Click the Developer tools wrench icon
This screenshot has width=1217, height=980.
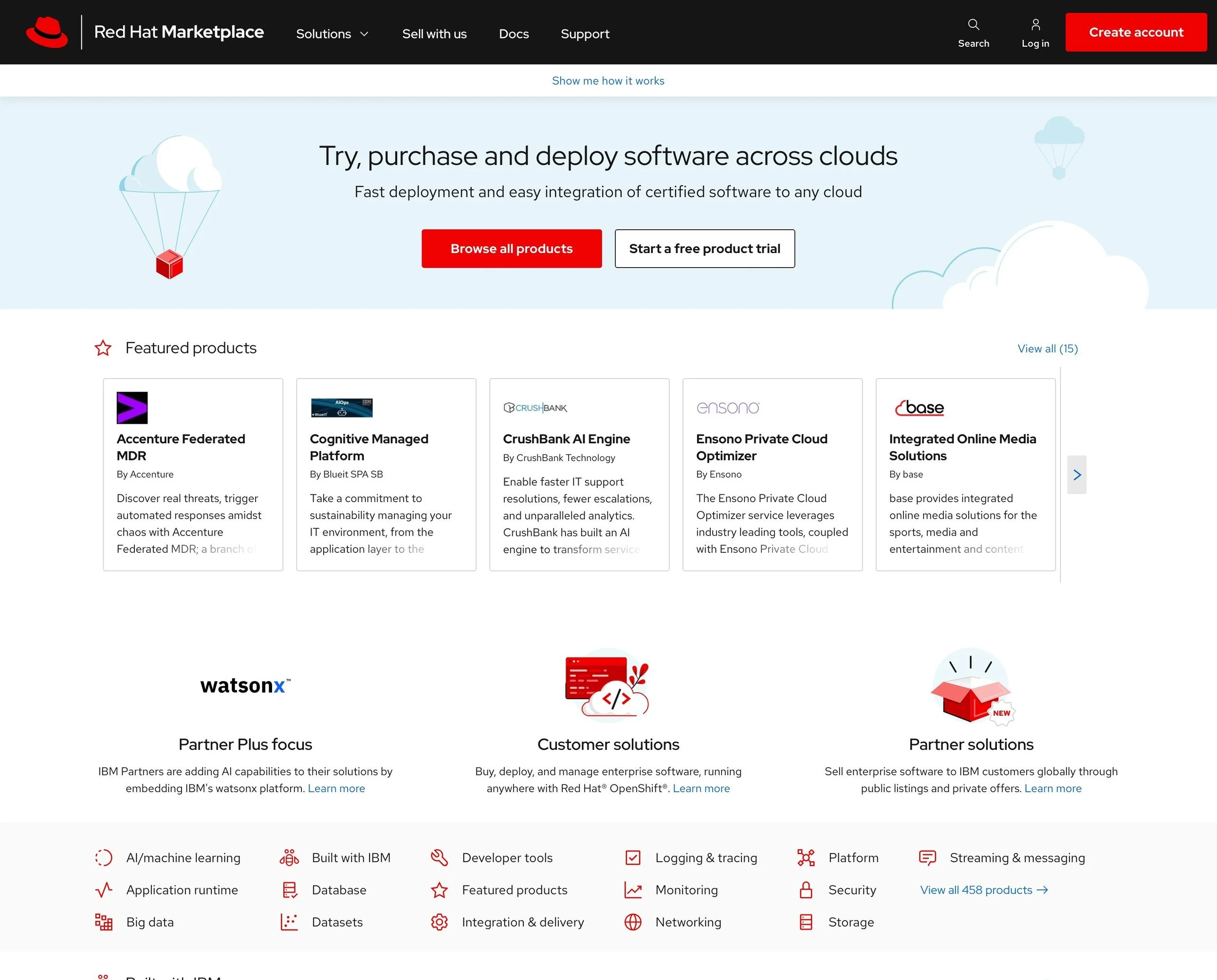point(440,857)
